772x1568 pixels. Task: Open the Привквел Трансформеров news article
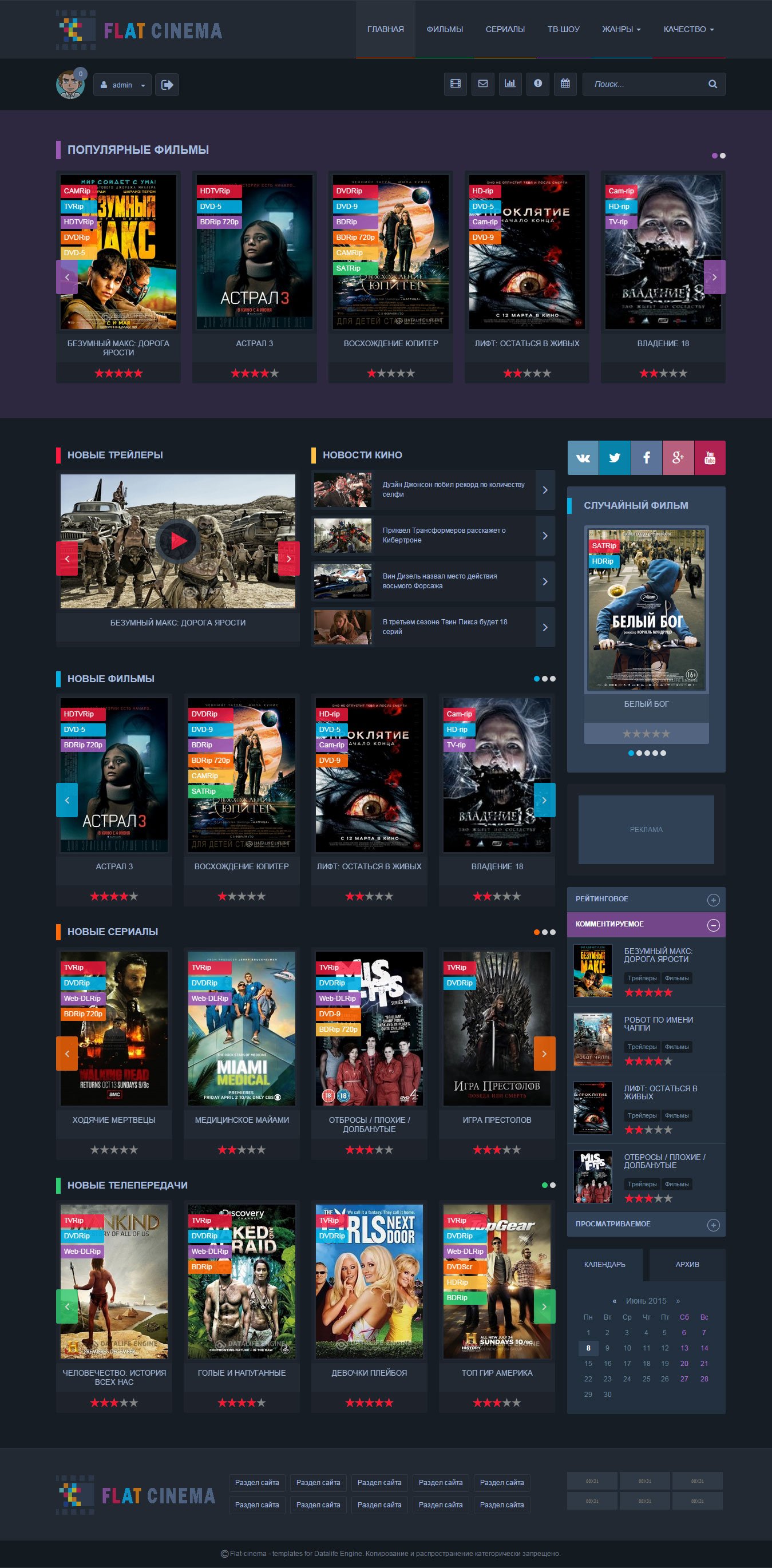(444, 535)
